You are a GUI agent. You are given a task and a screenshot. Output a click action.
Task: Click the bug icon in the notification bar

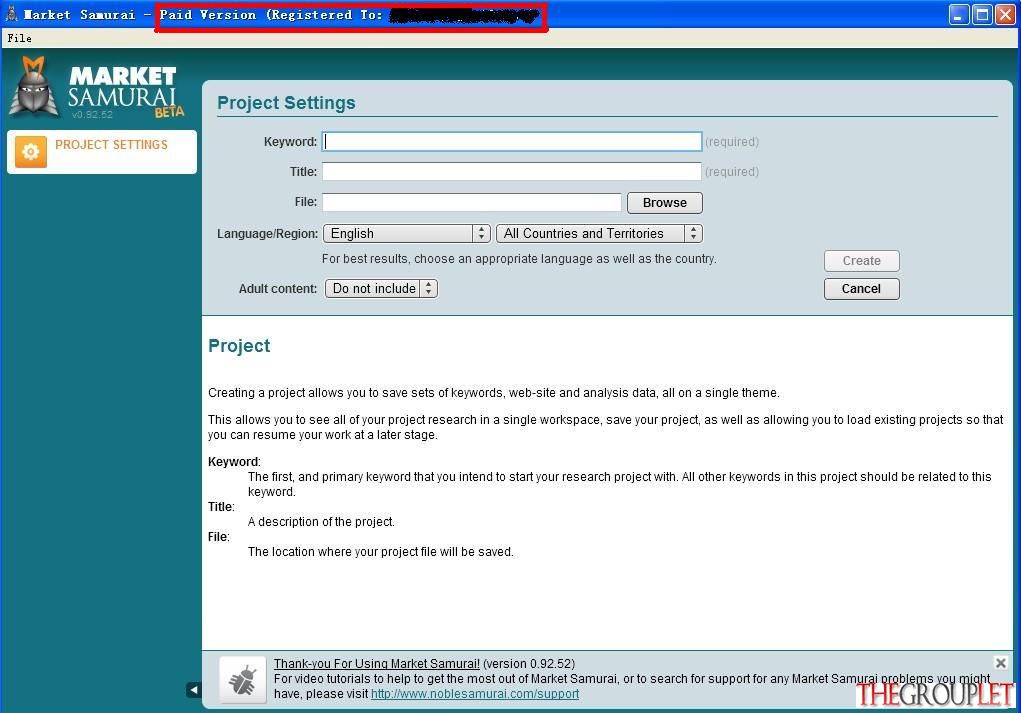(x=243, y=680)
